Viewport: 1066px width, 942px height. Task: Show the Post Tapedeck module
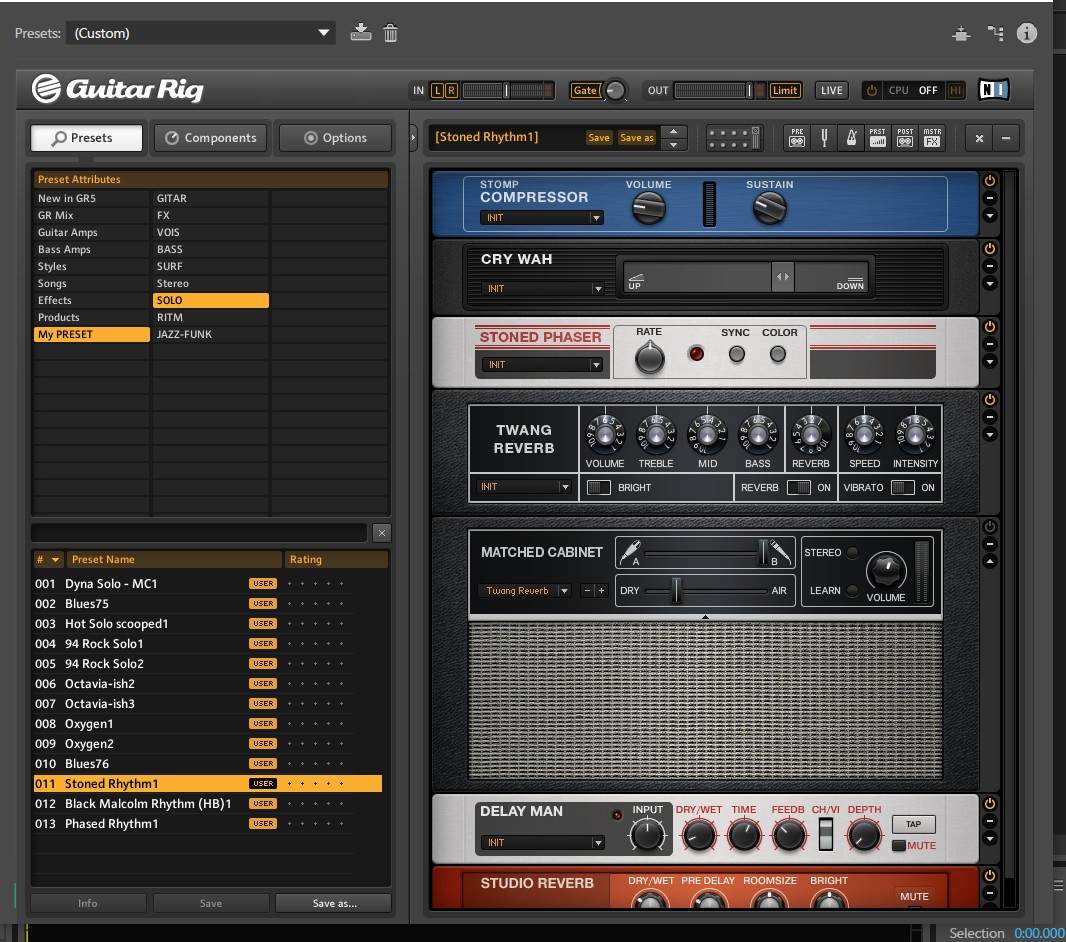click(x=905, y=138)
